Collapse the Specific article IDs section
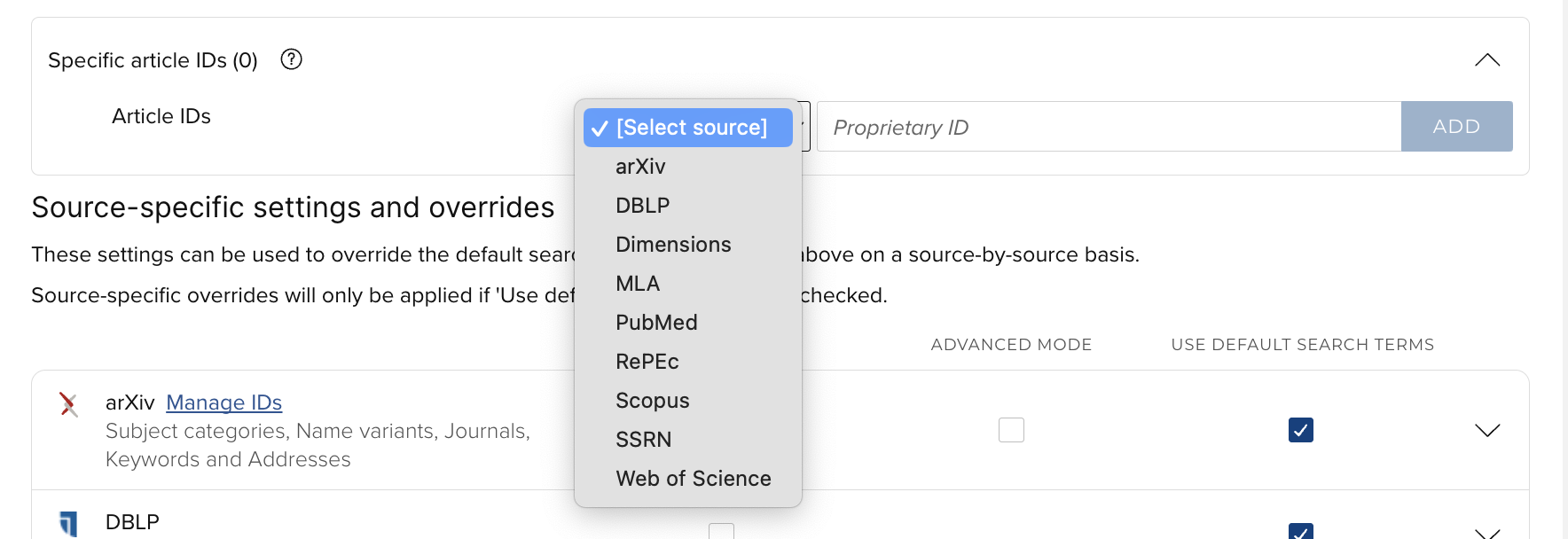The height and width of the screenshot is (539, 1568). click(x=1486, y=60)
